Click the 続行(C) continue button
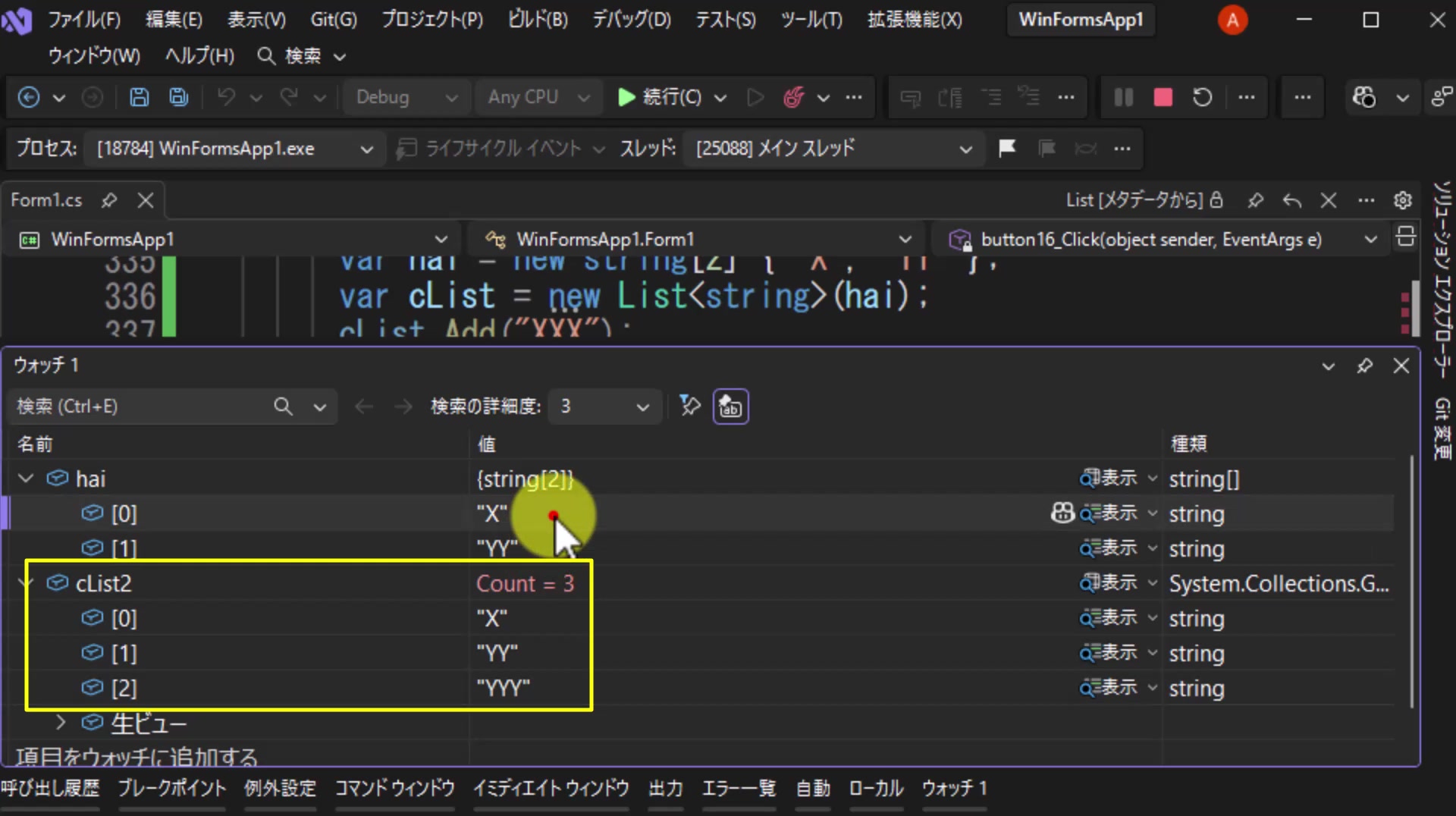The image size is (1456, 816). [660, 97]
